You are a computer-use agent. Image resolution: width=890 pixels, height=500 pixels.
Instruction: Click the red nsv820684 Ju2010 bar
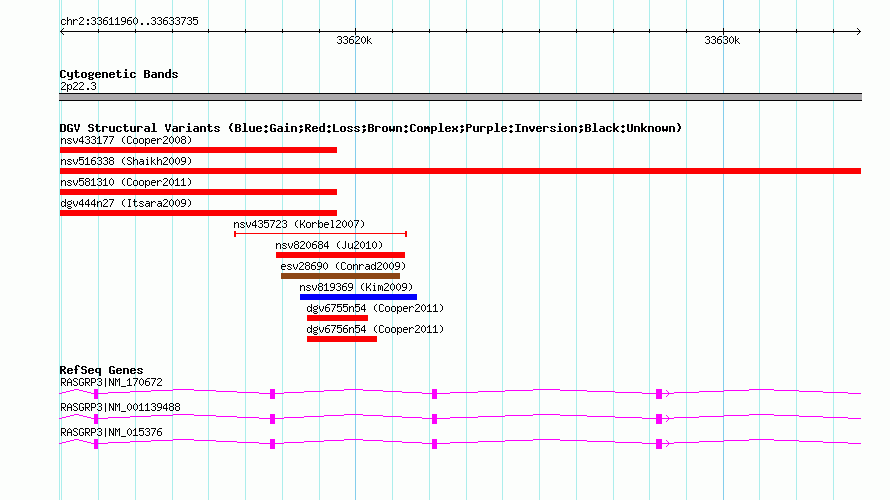tap(341, 255)
